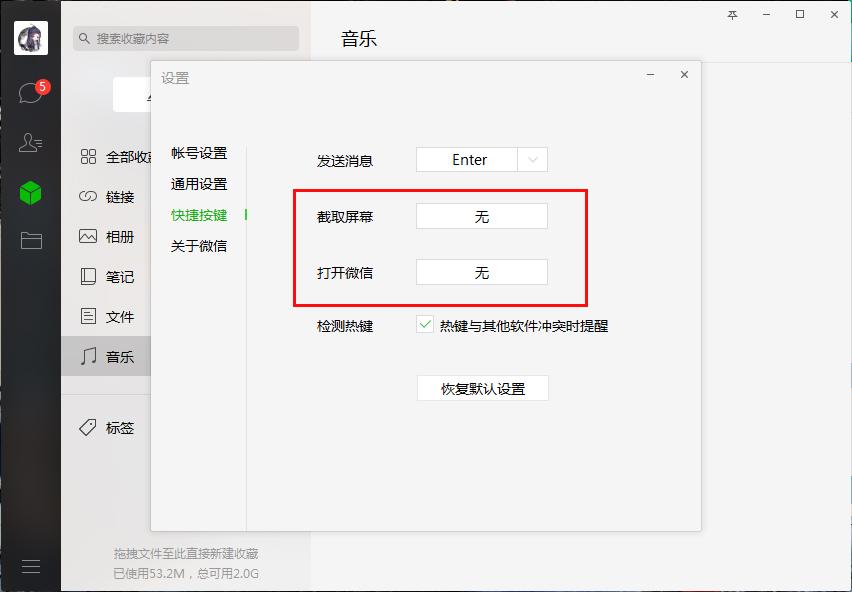852x592 pixels.
Task: Click the 截取屏幕 shortcut input showing 无
Action: pyautogui.click(x=481, y=215)
